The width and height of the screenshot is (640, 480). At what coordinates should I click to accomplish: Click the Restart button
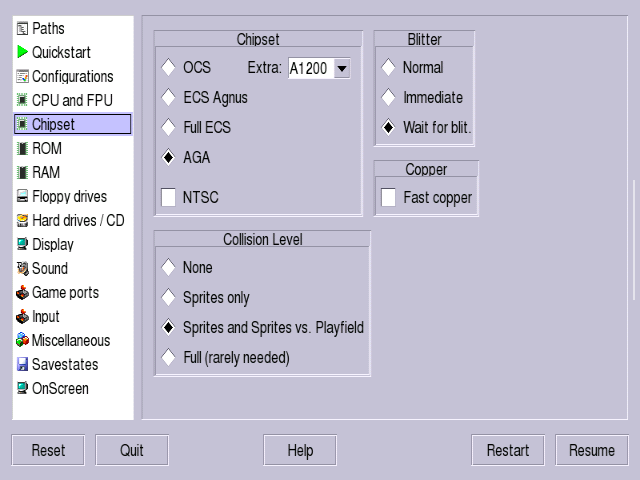click(x=508, y=450)
